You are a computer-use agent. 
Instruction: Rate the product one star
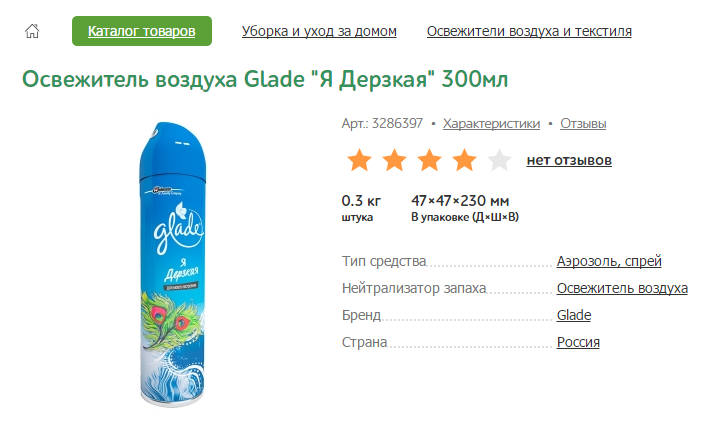click(359, 160)
